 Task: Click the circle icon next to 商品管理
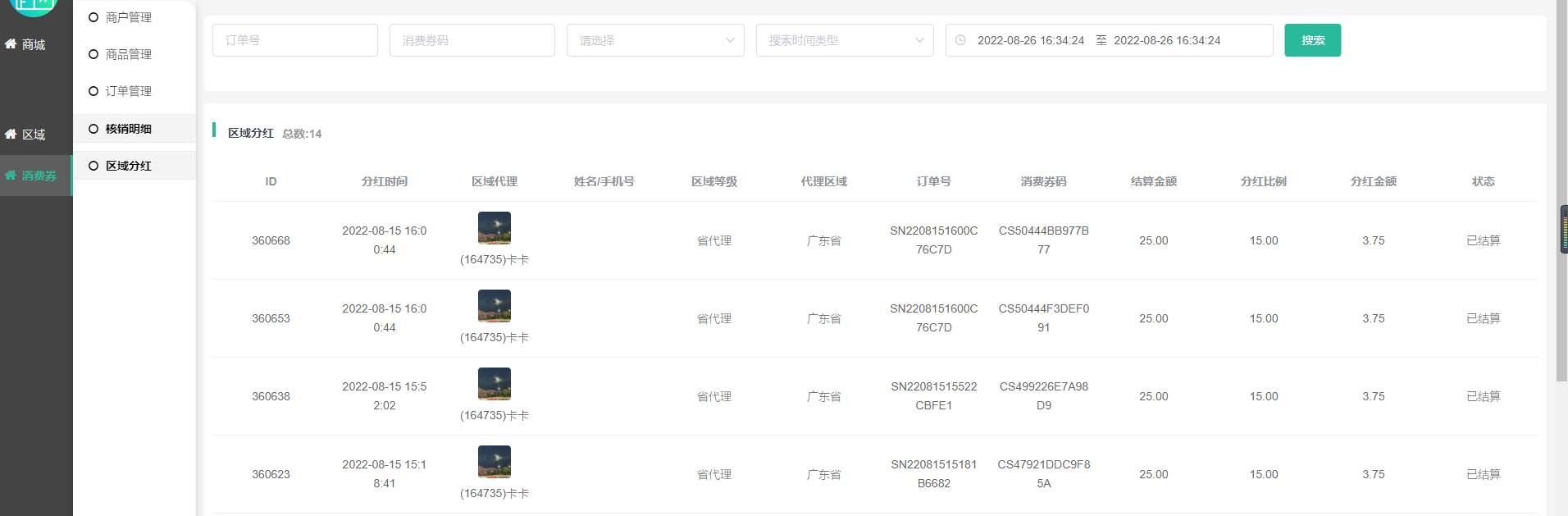pos(93,54)
